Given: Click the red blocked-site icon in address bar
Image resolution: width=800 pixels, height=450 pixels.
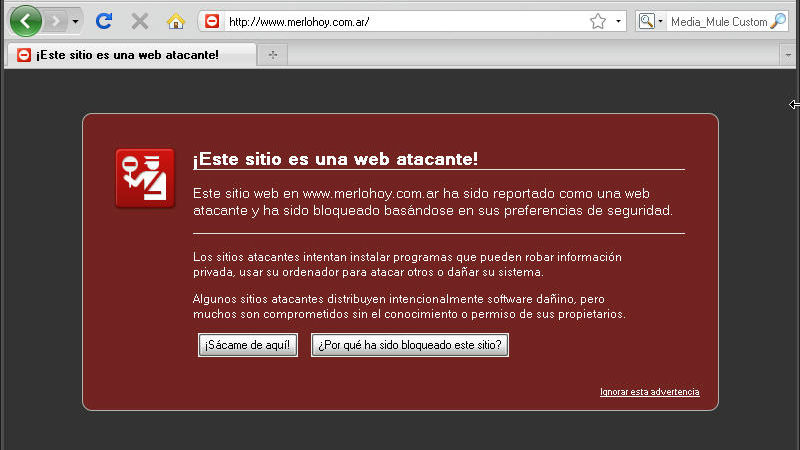Looking at the screenshot, I should click(212, 21).
